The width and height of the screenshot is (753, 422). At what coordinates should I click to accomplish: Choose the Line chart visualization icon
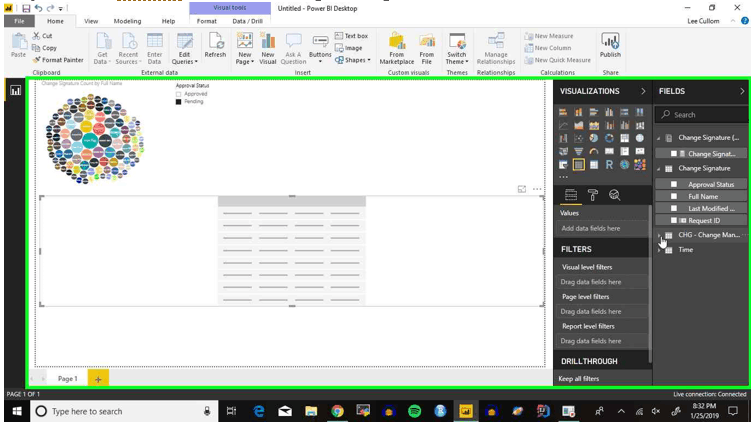coord(563,125)
